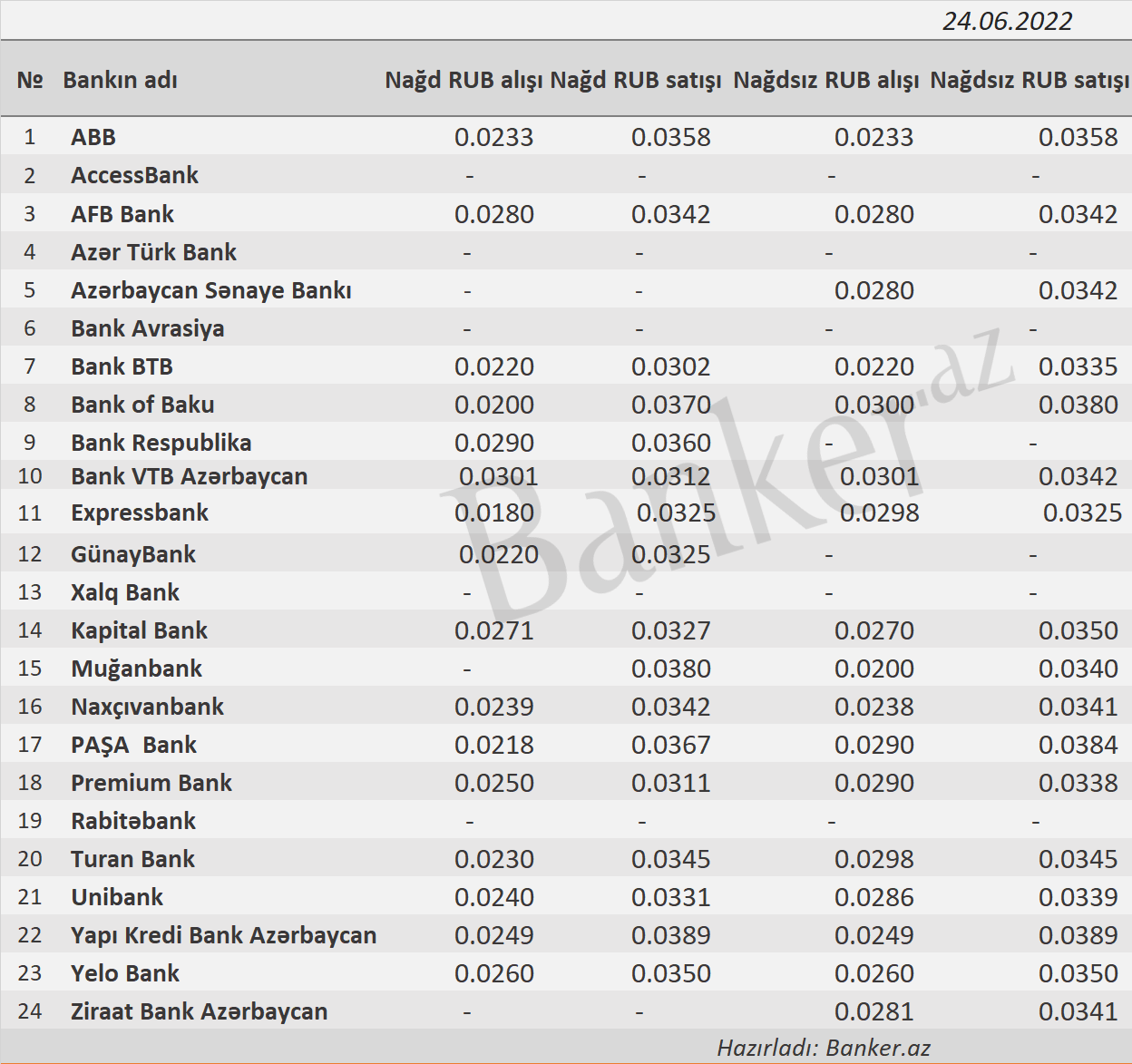The image size is (1132, 1064).
Task: Click Ziraat Bank non-cash buy rate 0.0281
Action: pos(874,1011)
